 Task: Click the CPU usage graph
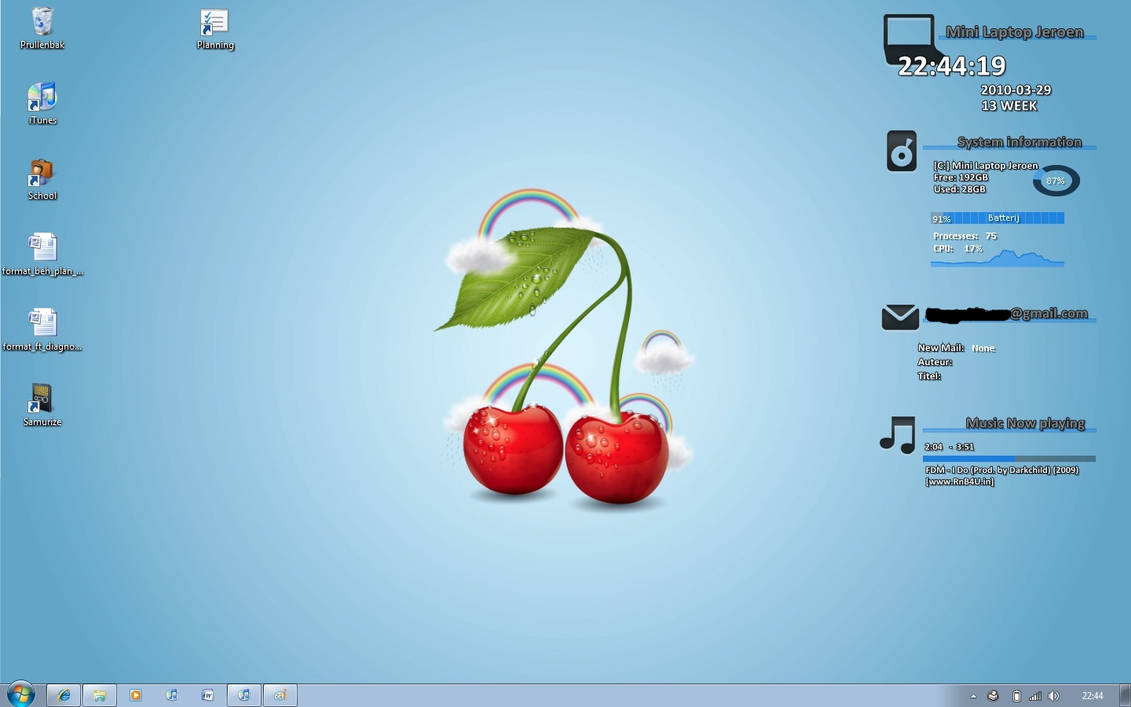(998, 258)
